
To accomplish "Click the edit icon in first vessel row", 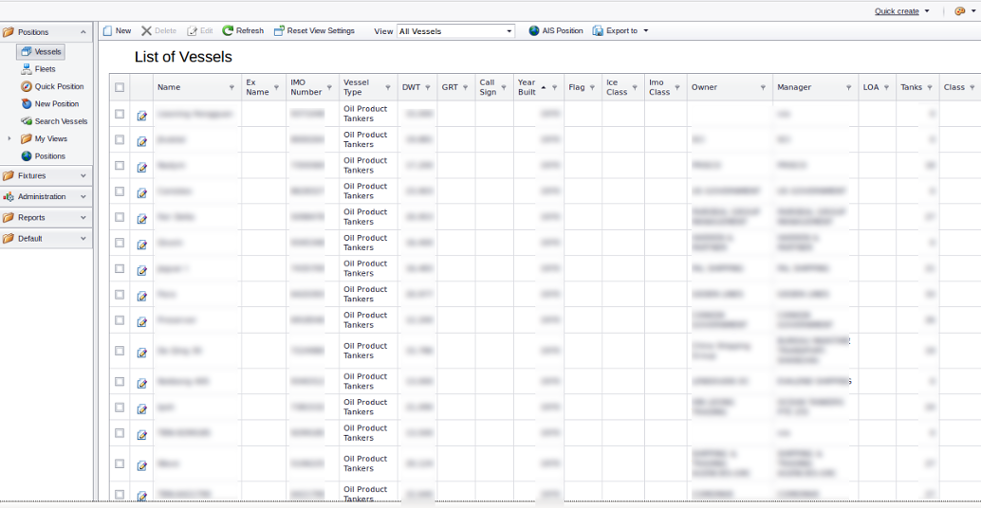I will click(x=142, y=115).
